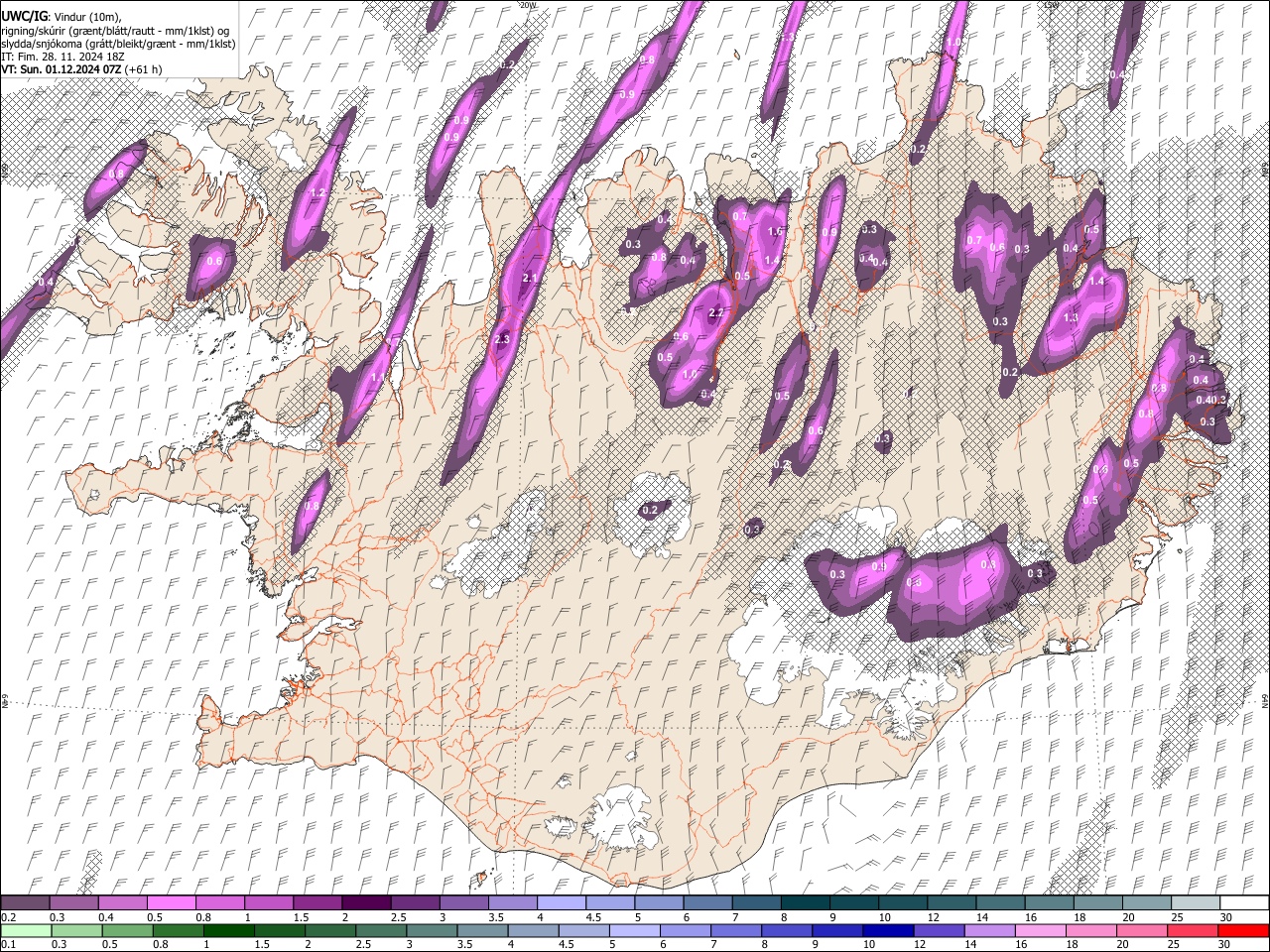Pick the dark teal snow swatch between 8 and 9

pos(805,902)
